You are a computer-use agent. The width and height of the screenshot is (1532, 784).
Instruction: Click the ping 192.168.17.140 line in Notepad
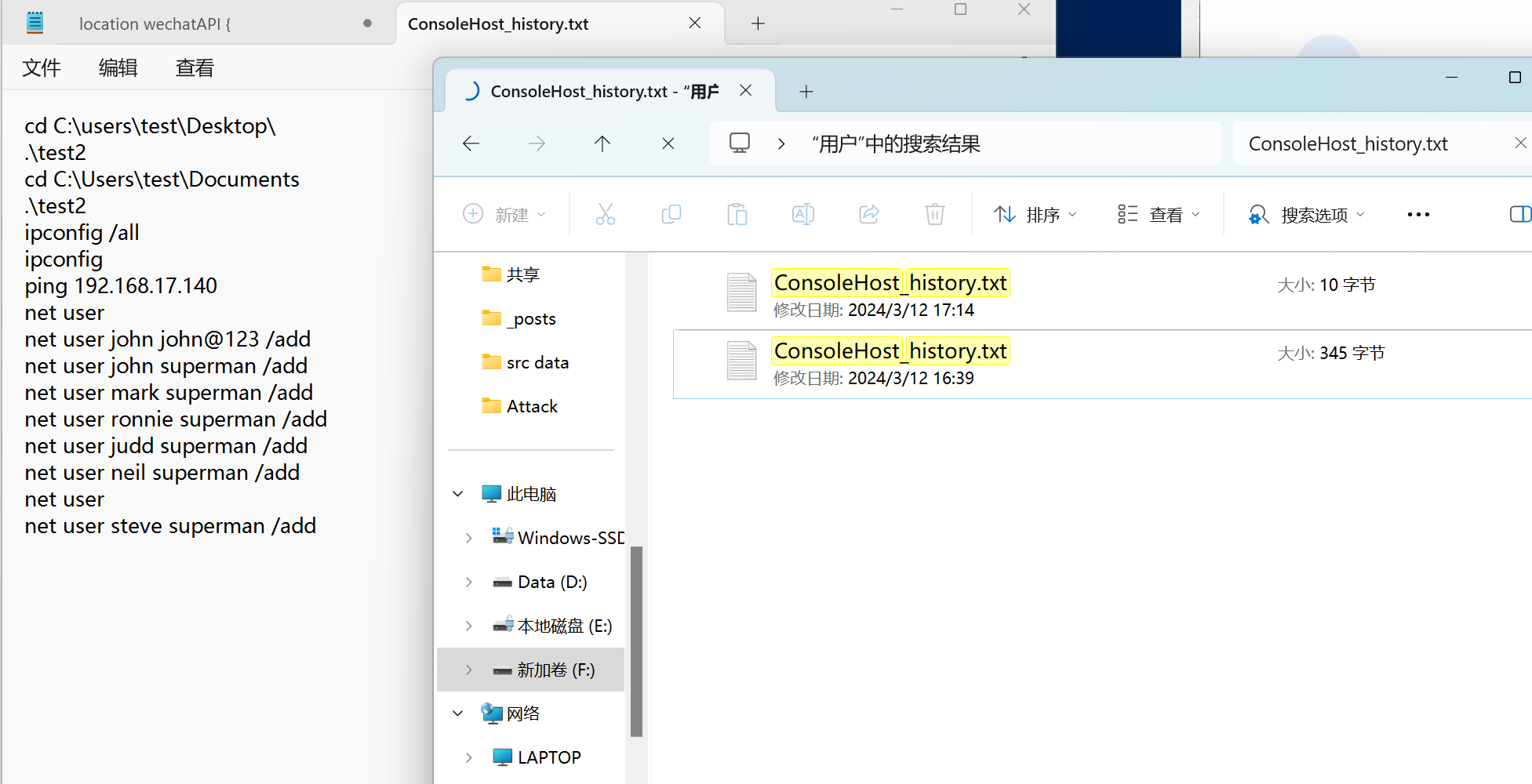point(121,285)
